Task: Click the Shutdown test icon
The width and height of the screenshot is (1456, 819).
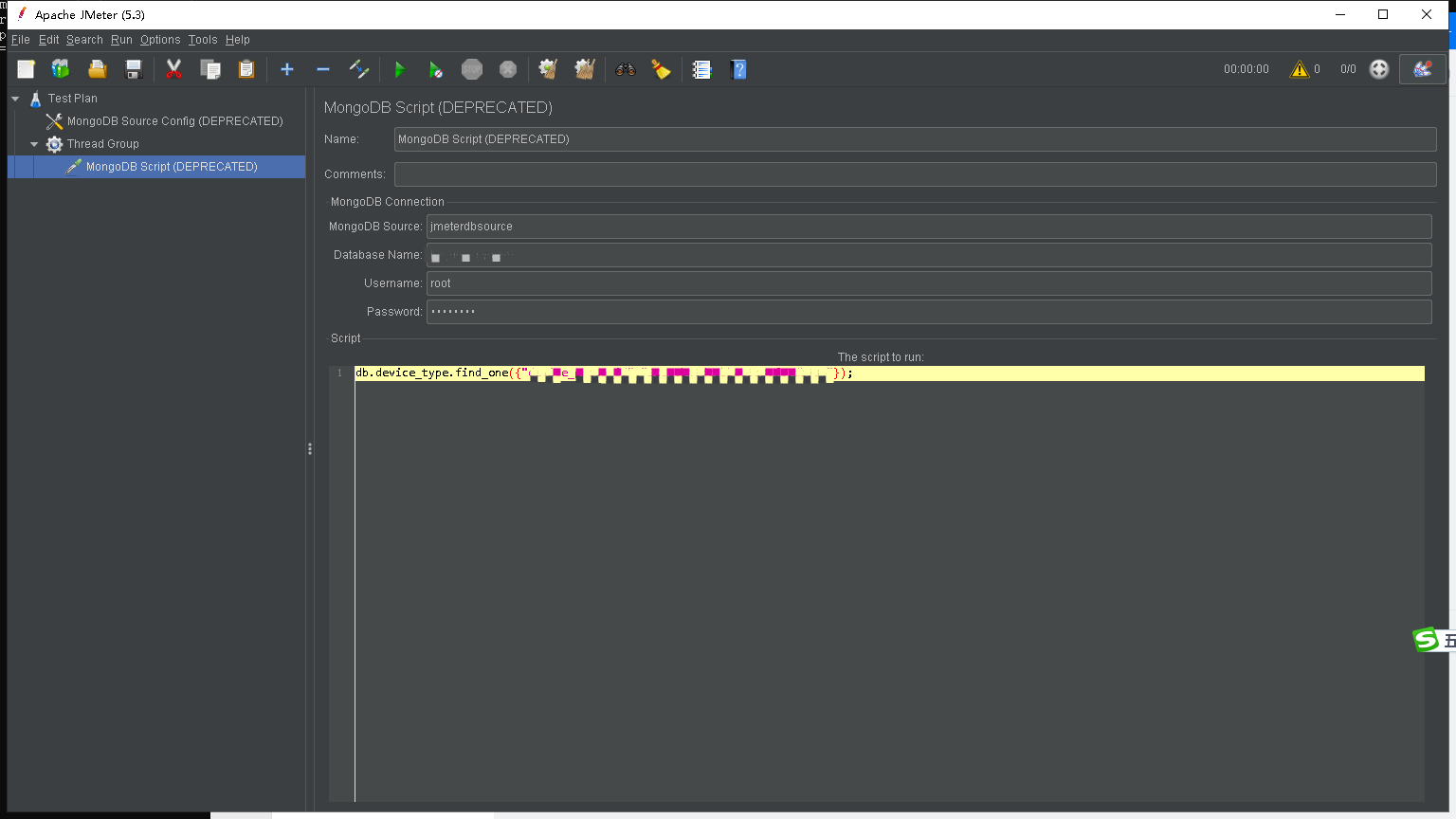Action: coord(508,69)
